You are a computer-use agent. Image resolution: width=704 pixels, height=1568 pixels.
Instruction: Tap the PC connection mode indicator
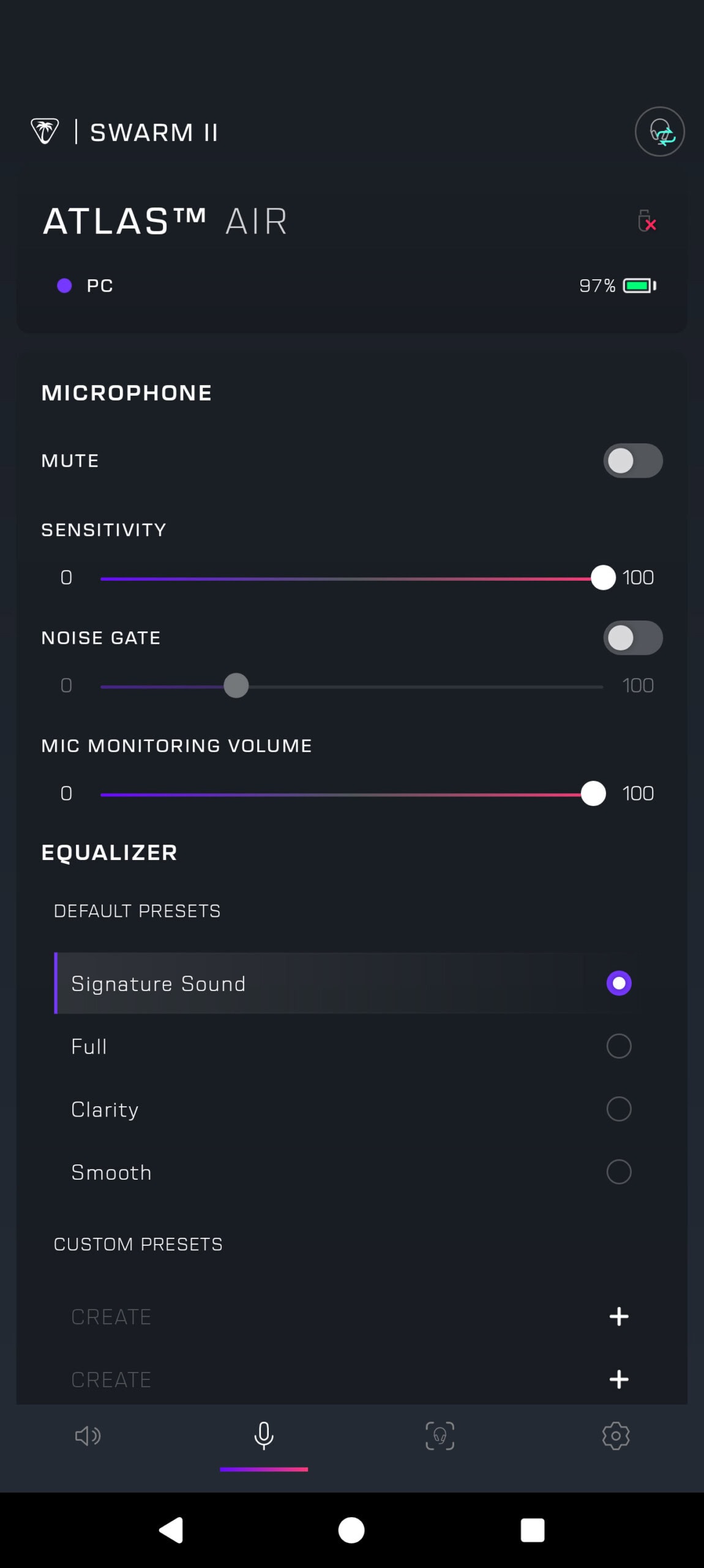click(85, 285)
